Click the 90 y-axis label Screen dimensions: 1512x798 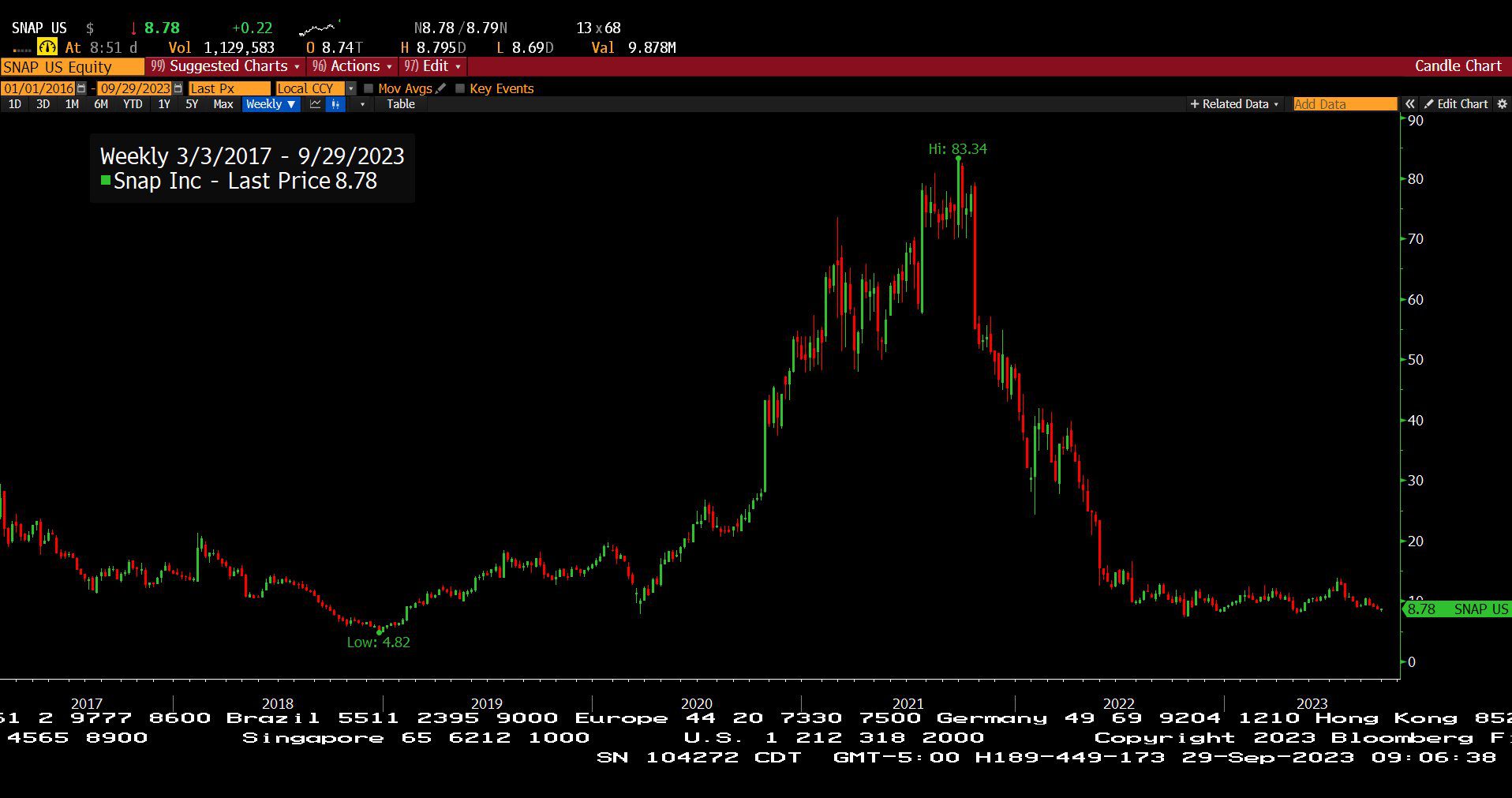click(x=1416, y=121)
